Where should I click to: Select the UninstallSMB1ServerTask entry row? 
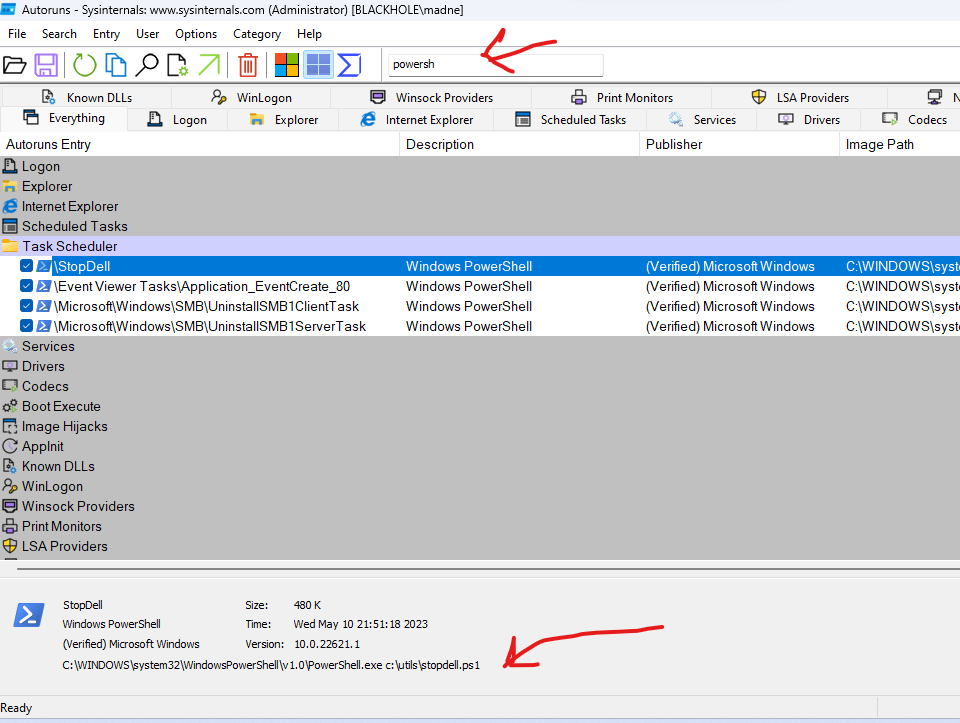click(x=480, y=326)
